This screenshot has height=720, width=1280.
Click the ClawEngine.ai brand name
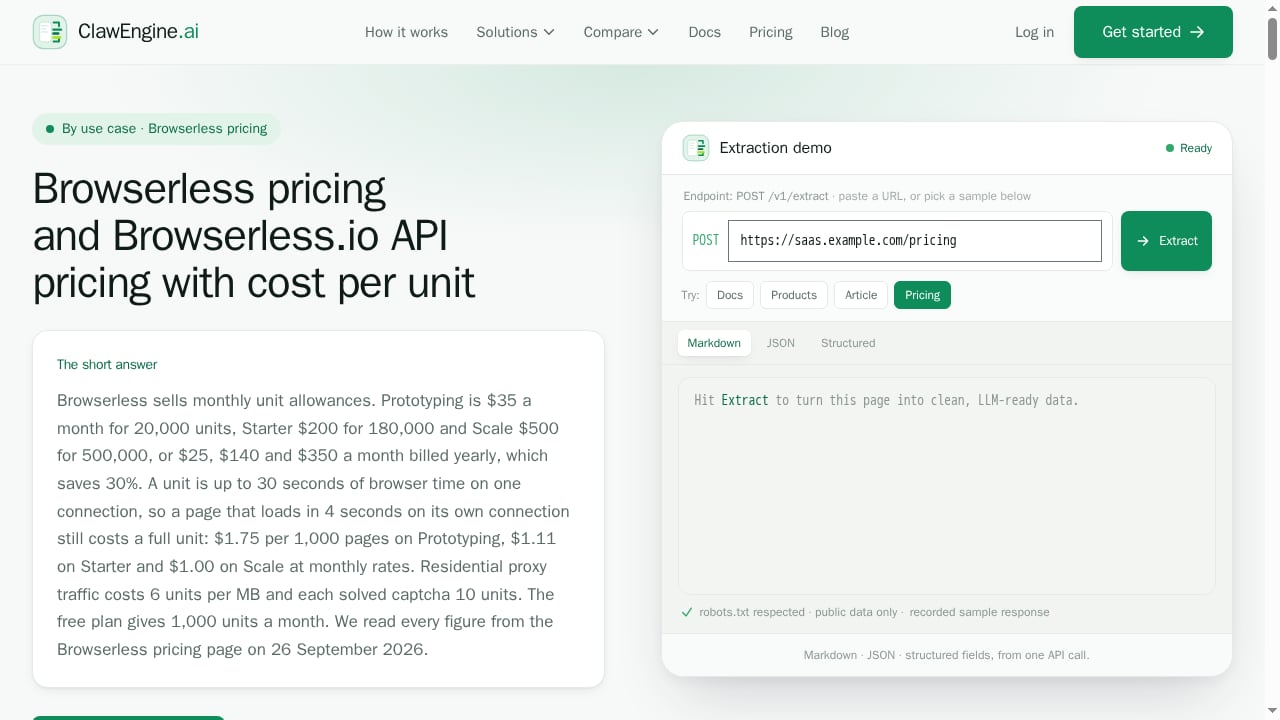138,32
